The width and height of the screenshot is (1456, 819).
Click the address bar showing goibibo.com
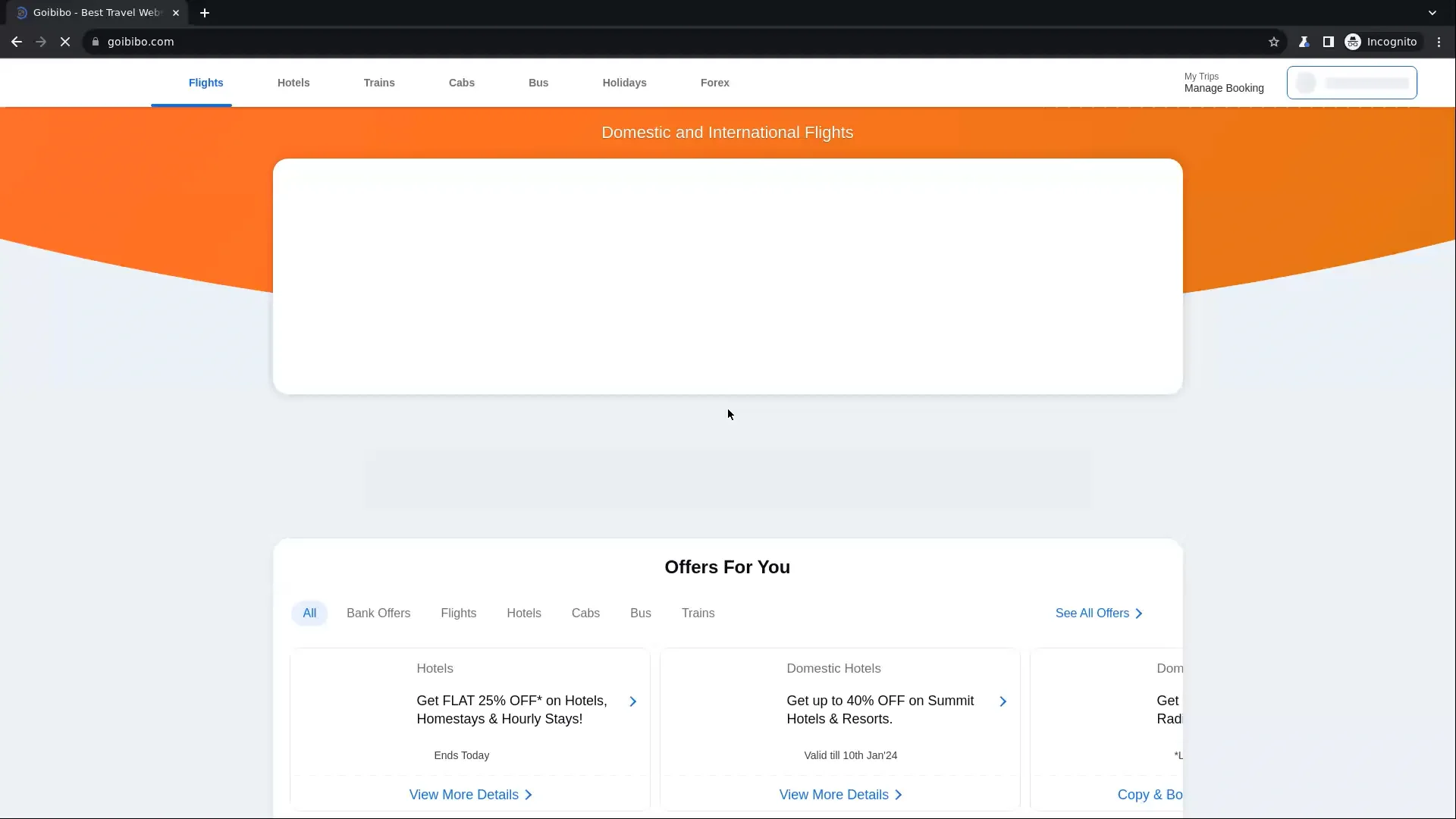click(x=682, y=42)
